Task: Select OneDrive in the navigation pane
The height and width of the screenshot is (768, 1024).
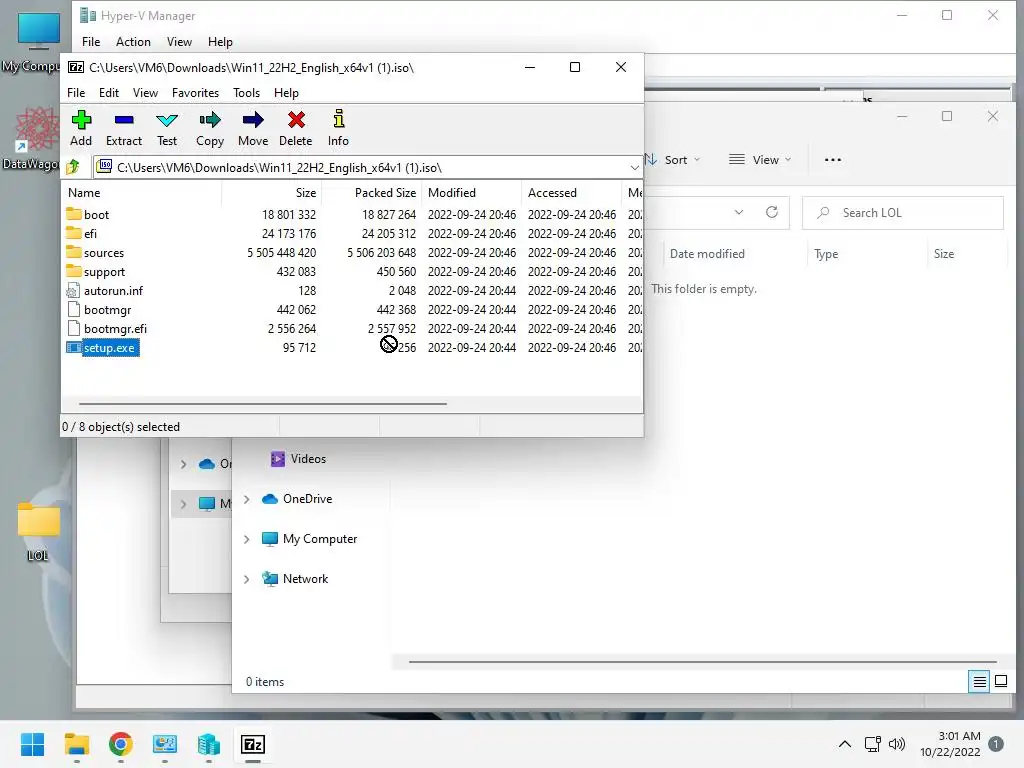Action: pyautogui.click(x=297, y=499)
